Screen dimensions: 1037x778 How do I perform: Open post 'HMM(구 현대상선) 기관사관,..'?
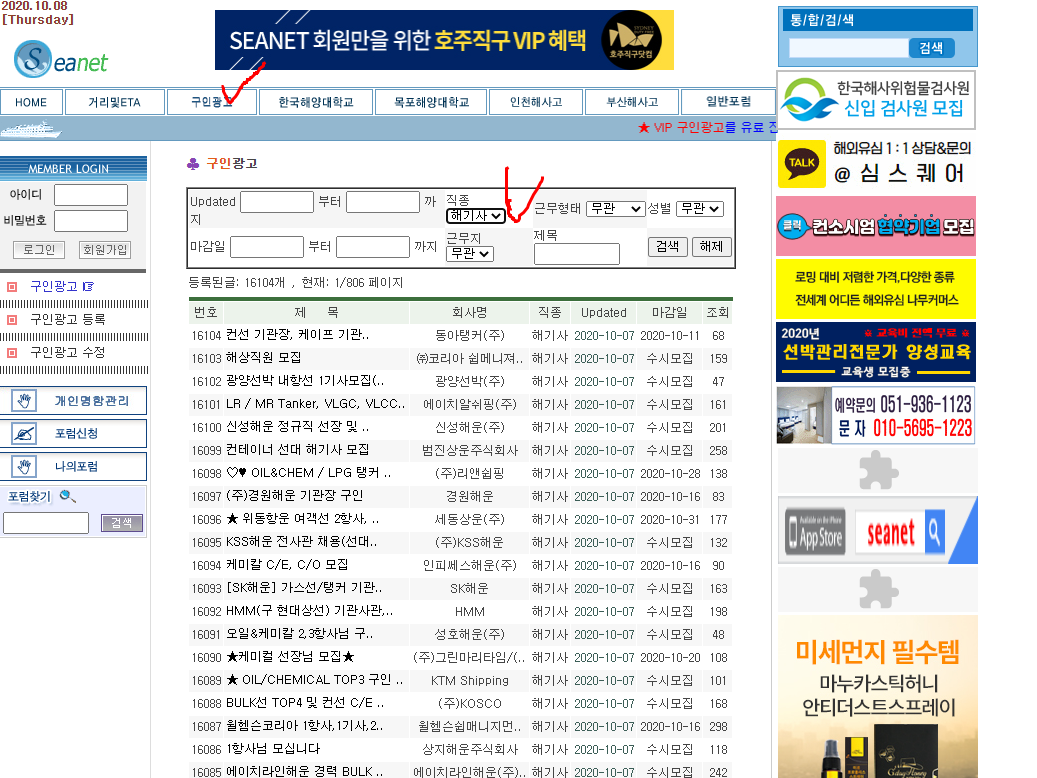pyautogui.click(x=310, y=611)
